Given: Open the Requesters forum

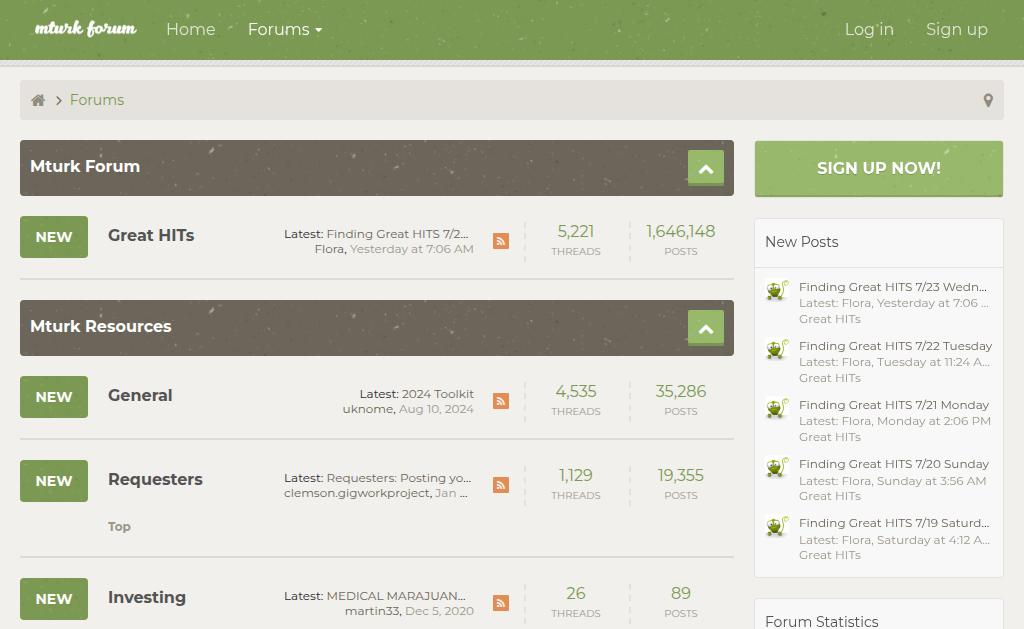Looking at the screenshot, I should (155, 479).
